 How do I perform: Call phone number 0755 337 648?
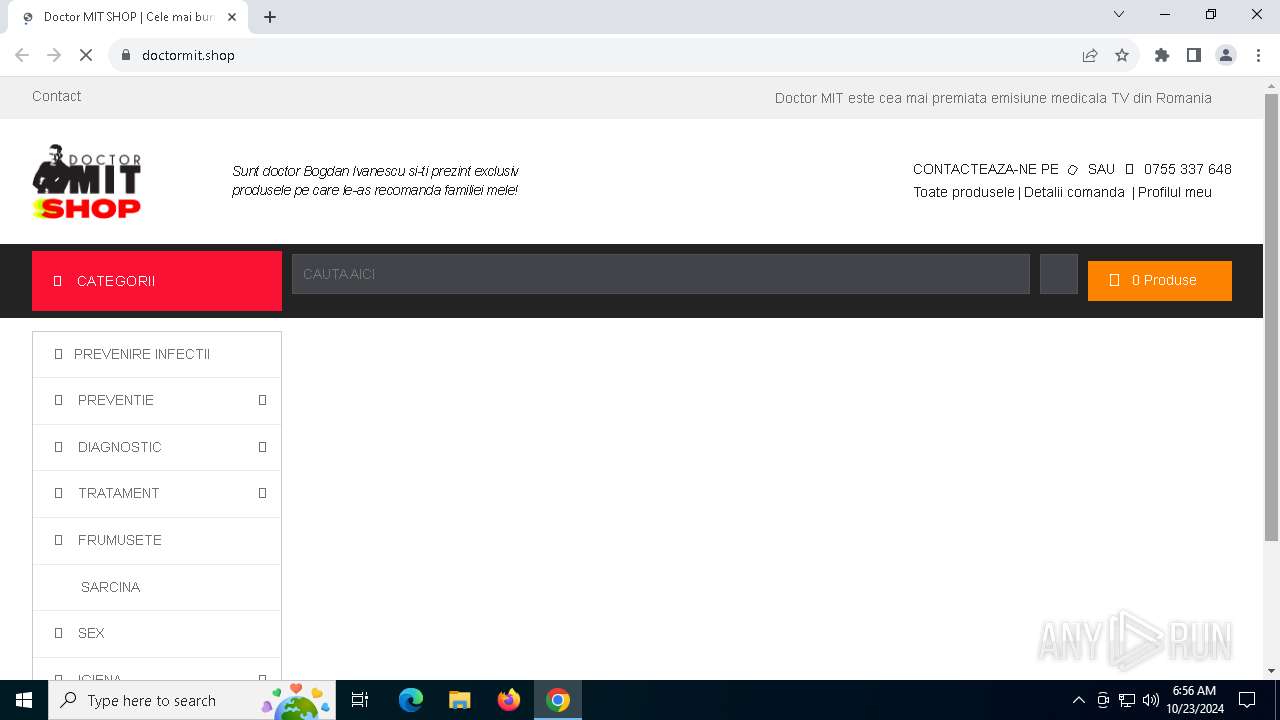1188,169
